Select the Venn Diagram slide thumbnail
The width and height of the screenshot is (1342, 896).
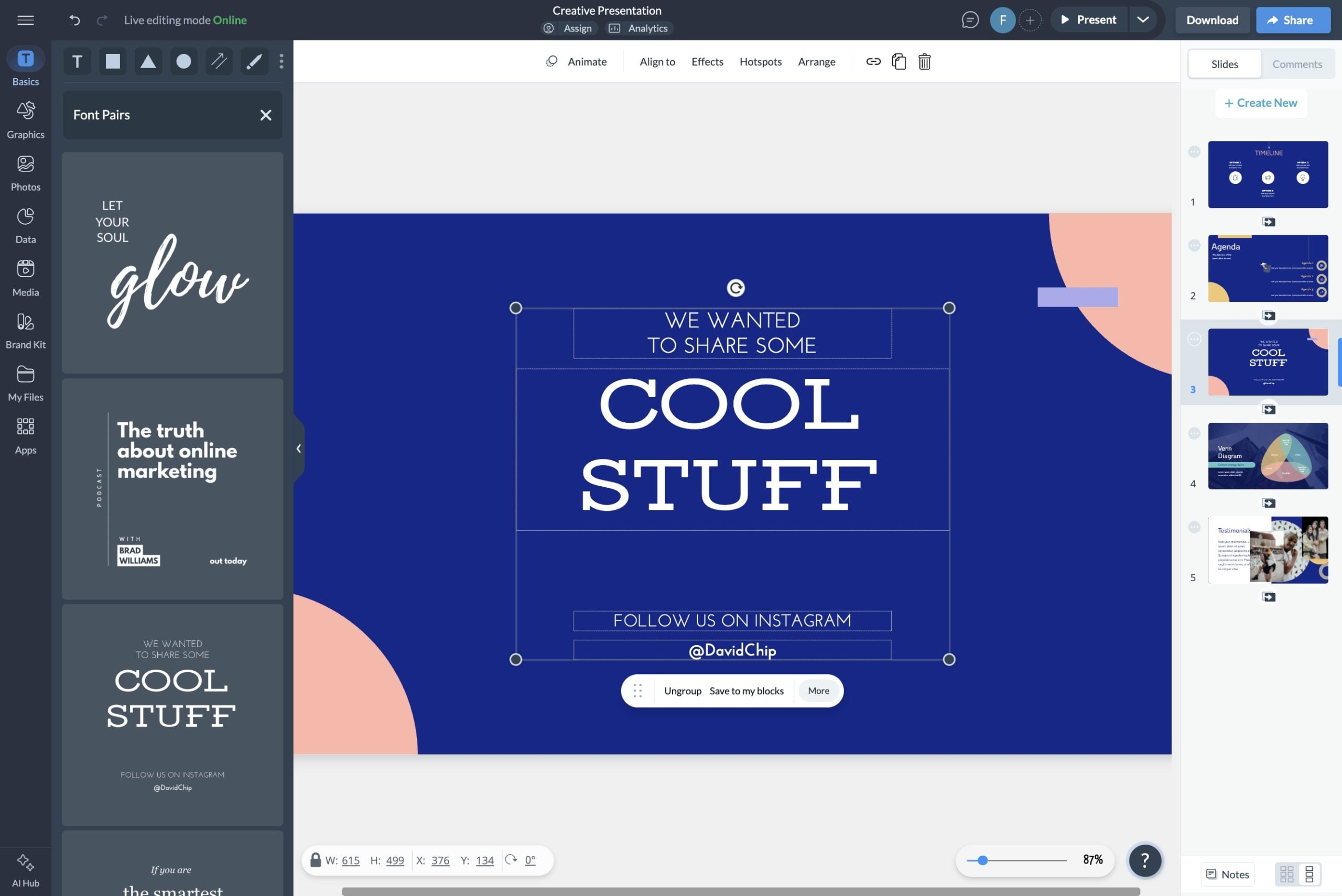(x=1268, y=455)
